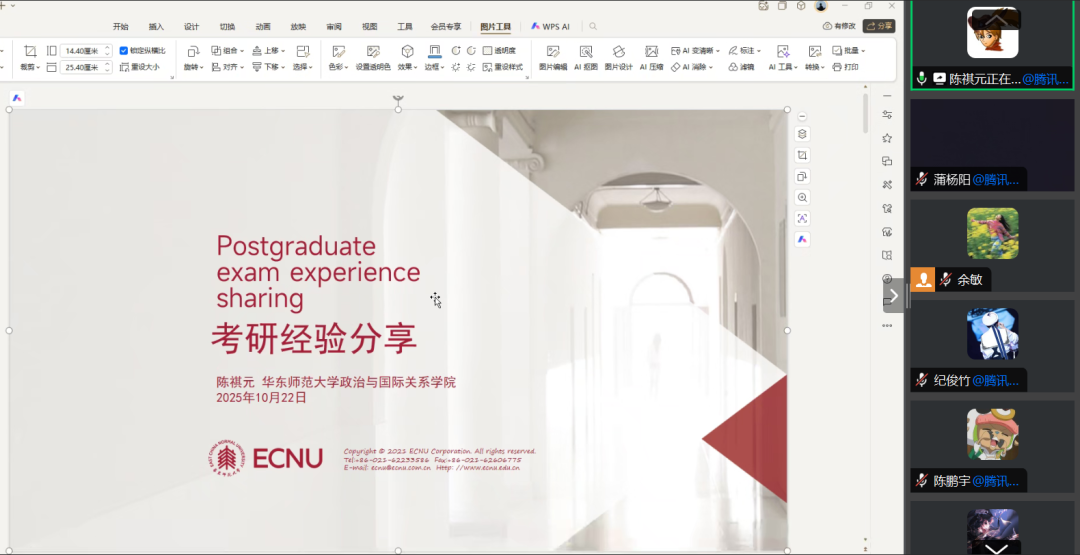Click the zoom magnifier icon beside the image
1080x555 pixels.
(802, 197)
